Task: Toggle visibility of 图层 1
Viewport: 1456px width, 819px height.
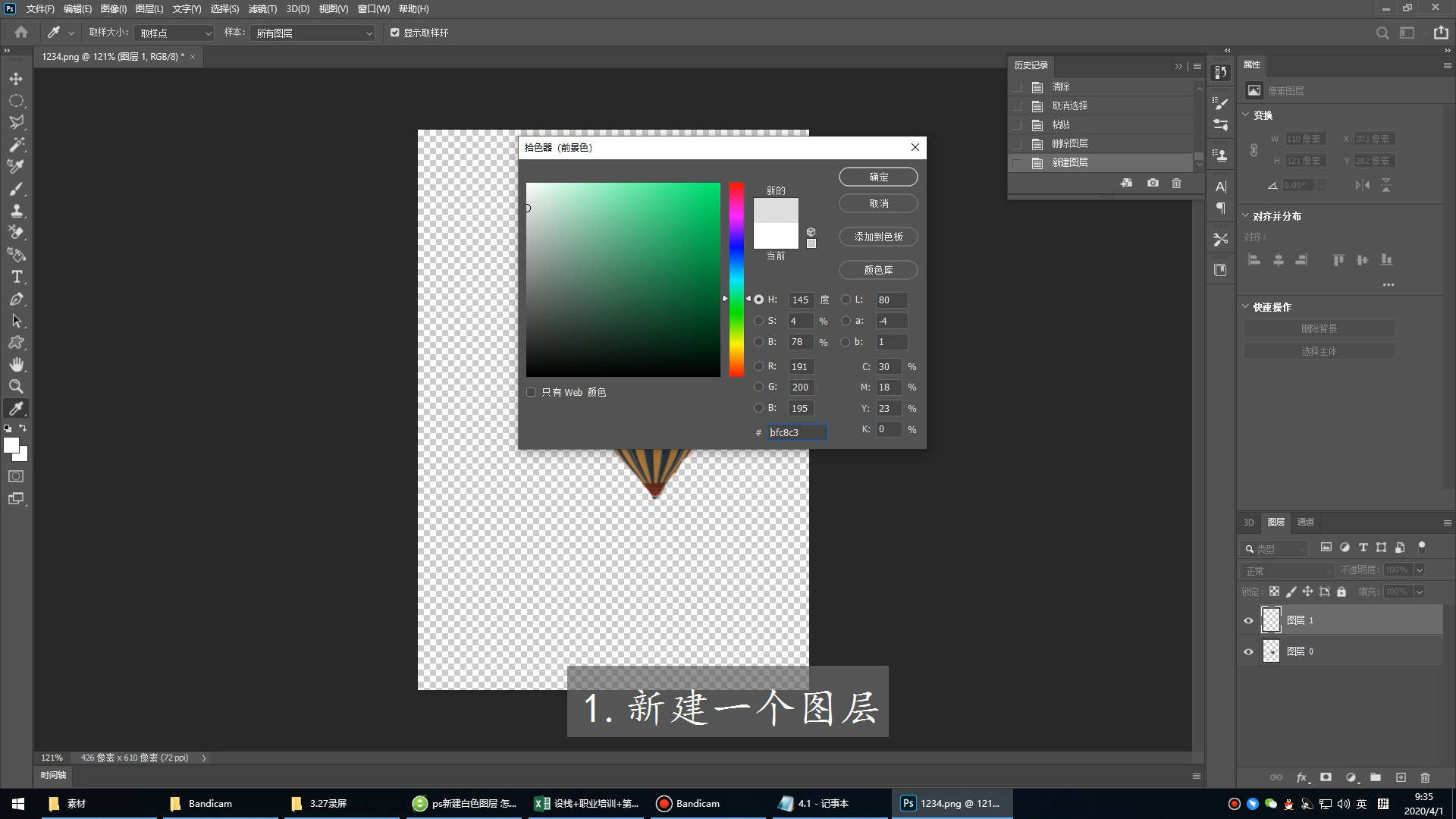Action: tap(1248, 619)
